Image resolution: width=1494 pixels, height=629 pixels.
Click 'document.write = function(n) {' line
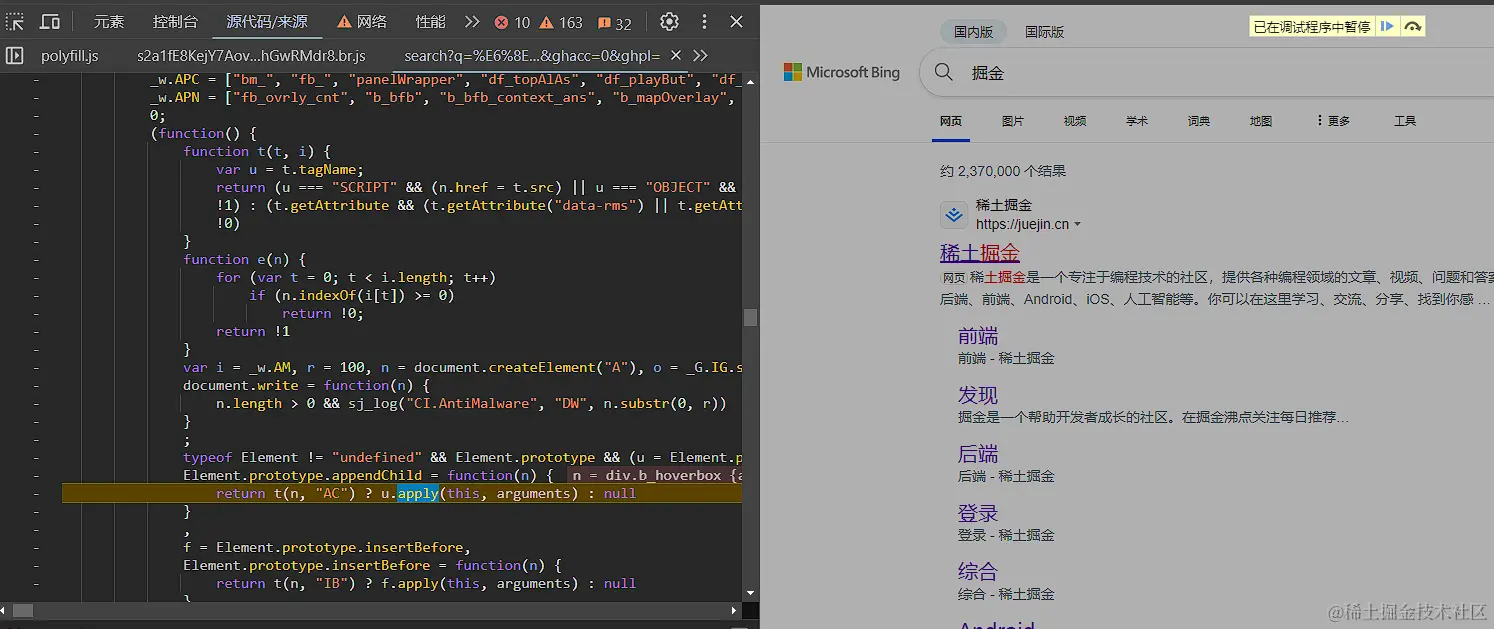[306, 385]
